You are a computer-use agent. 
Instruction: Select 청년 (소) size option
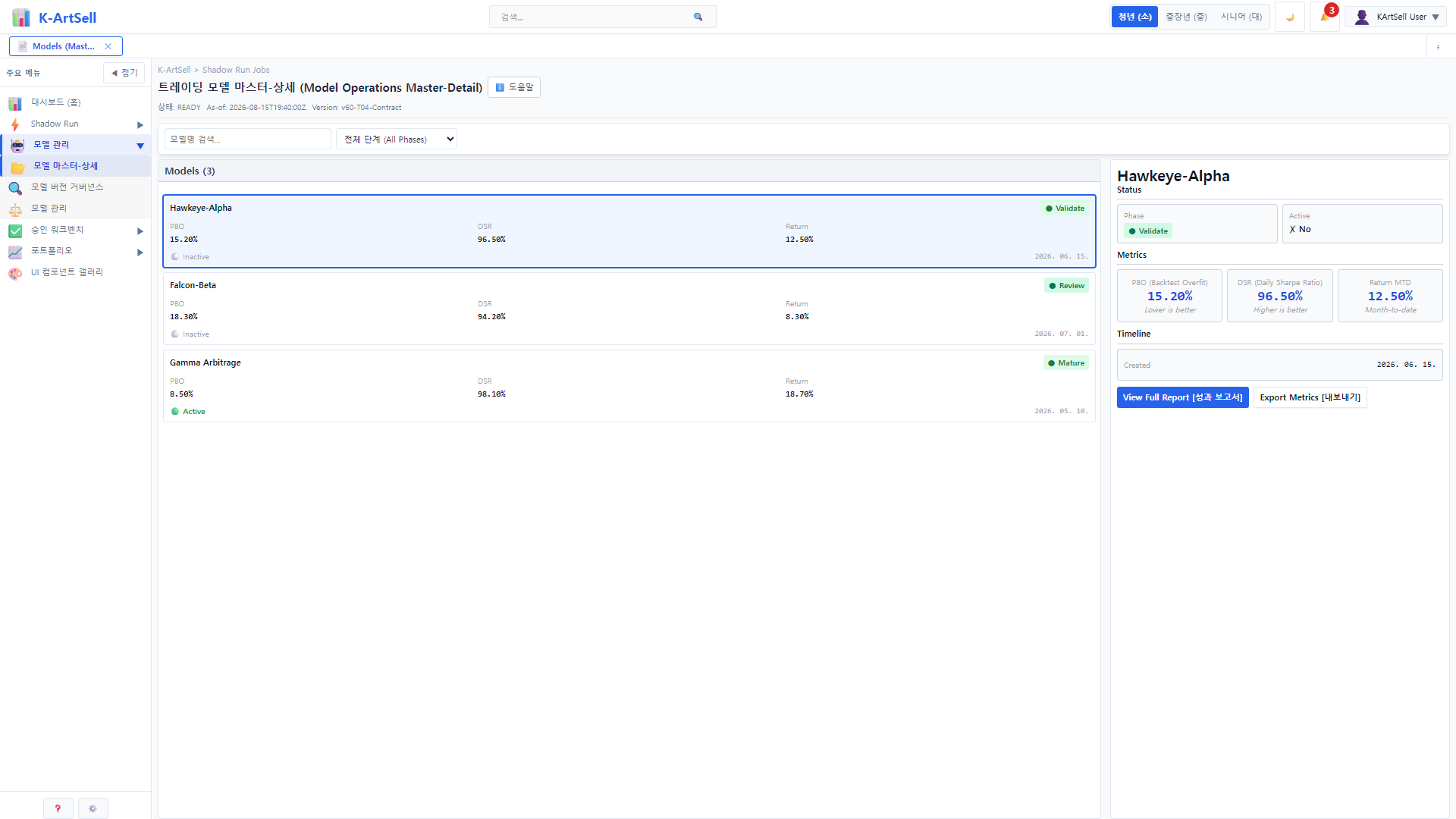tap(1134, 17)
